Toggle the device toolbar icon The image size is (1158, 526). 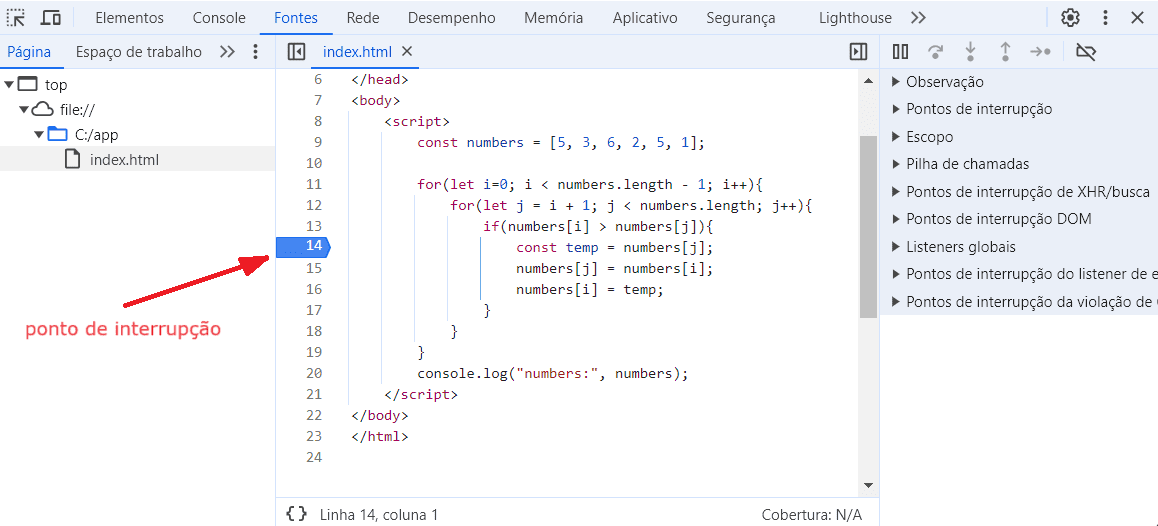(x=50, y=18)
